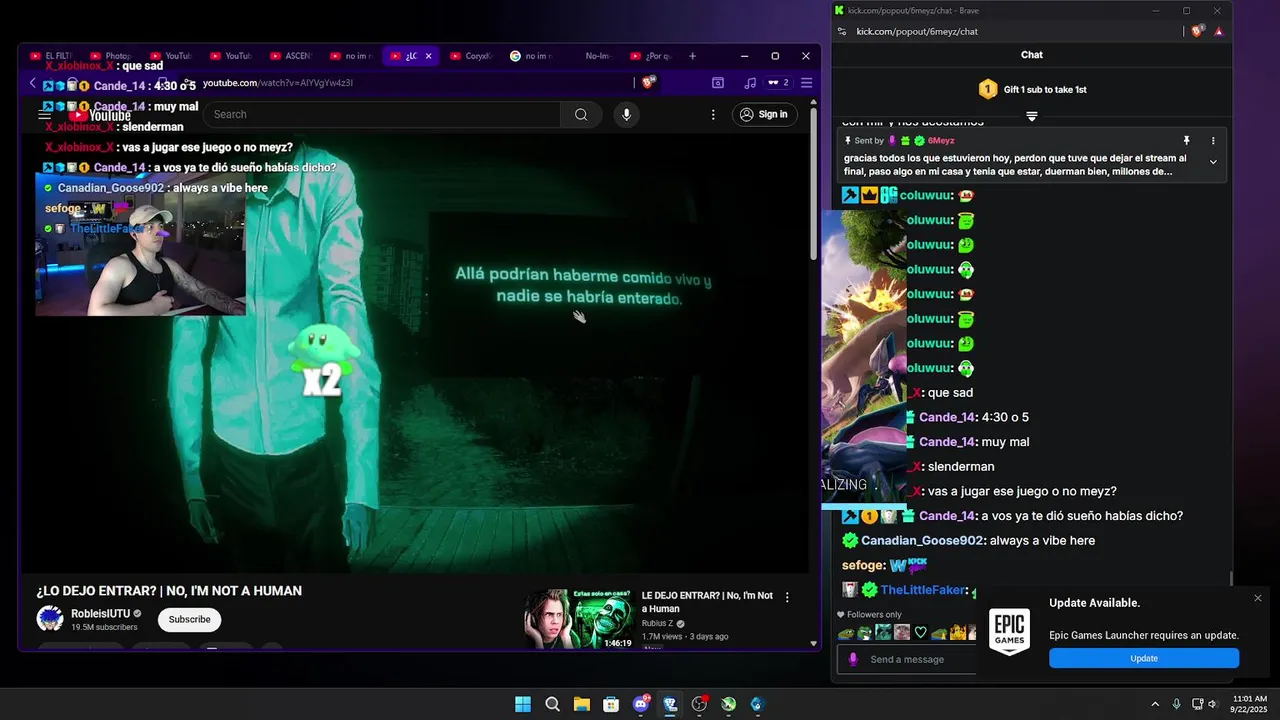Expand the pinned 6Meyz message chevron
Image resolution: width=1280 pixels, height=720 pixels.
tap(1213, 162)
